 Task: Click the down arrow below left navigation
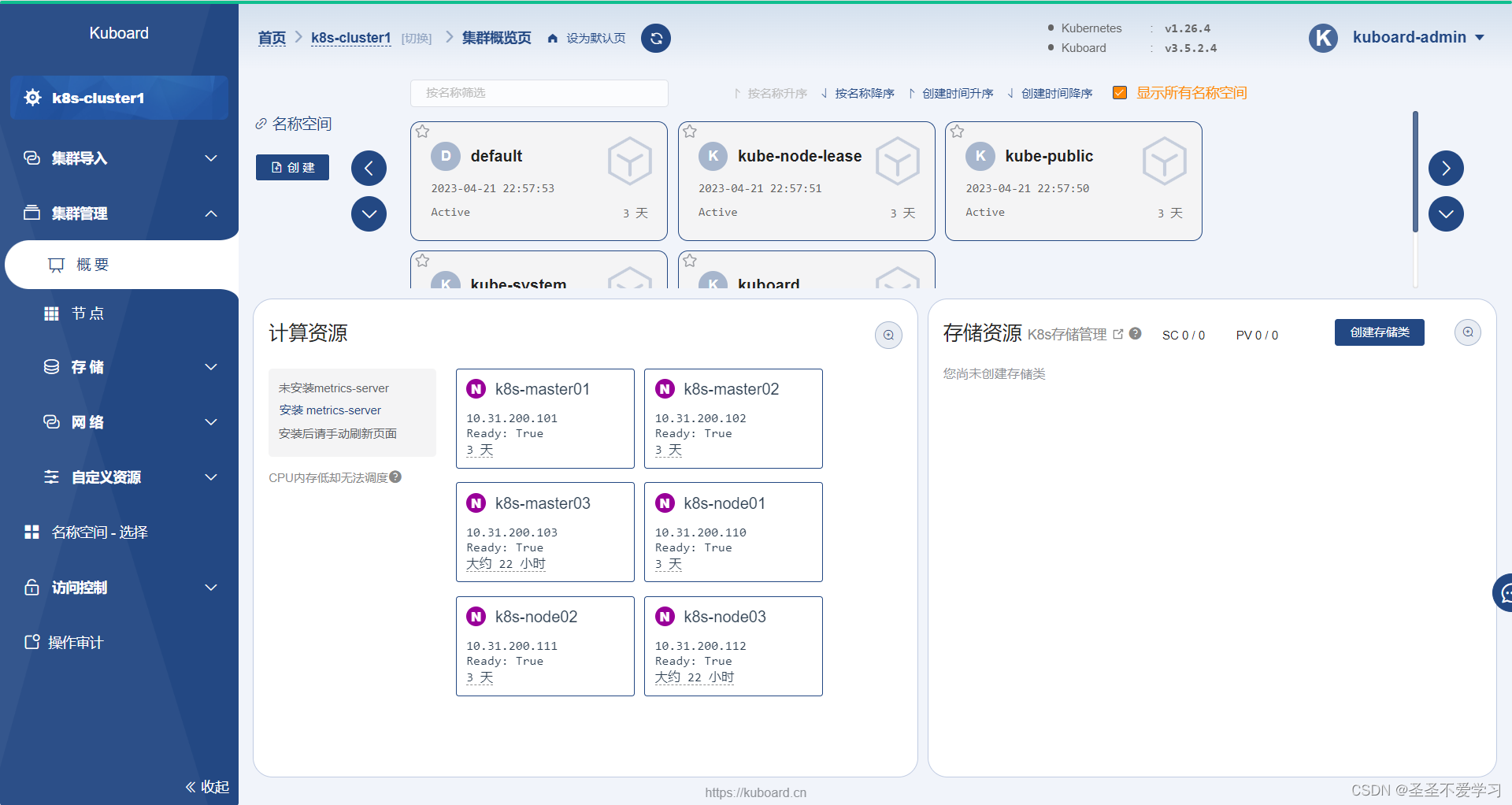tap(369, 213)
